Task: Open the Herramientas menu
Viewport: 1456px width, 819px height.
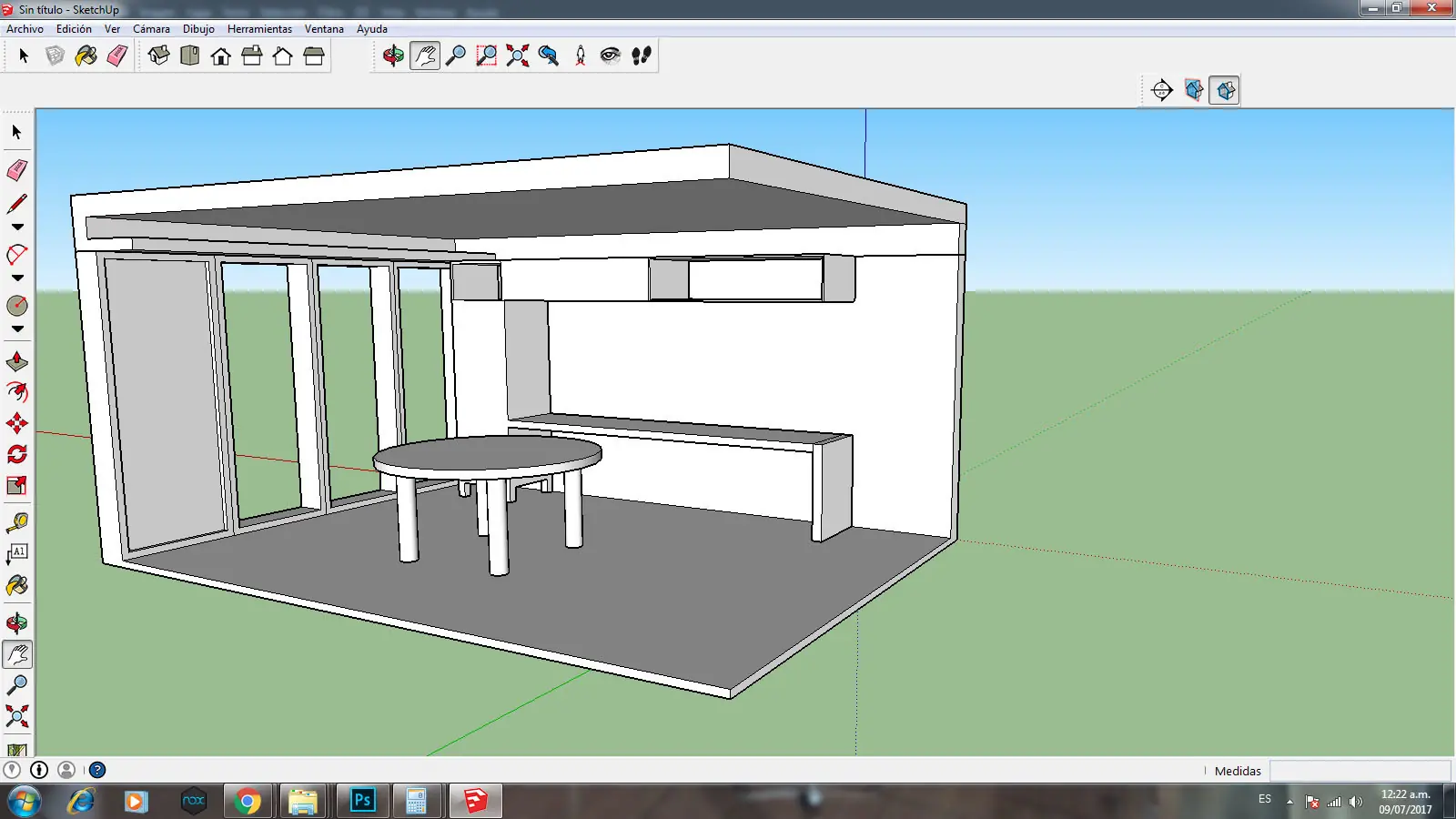Action: tap(259, 29)
